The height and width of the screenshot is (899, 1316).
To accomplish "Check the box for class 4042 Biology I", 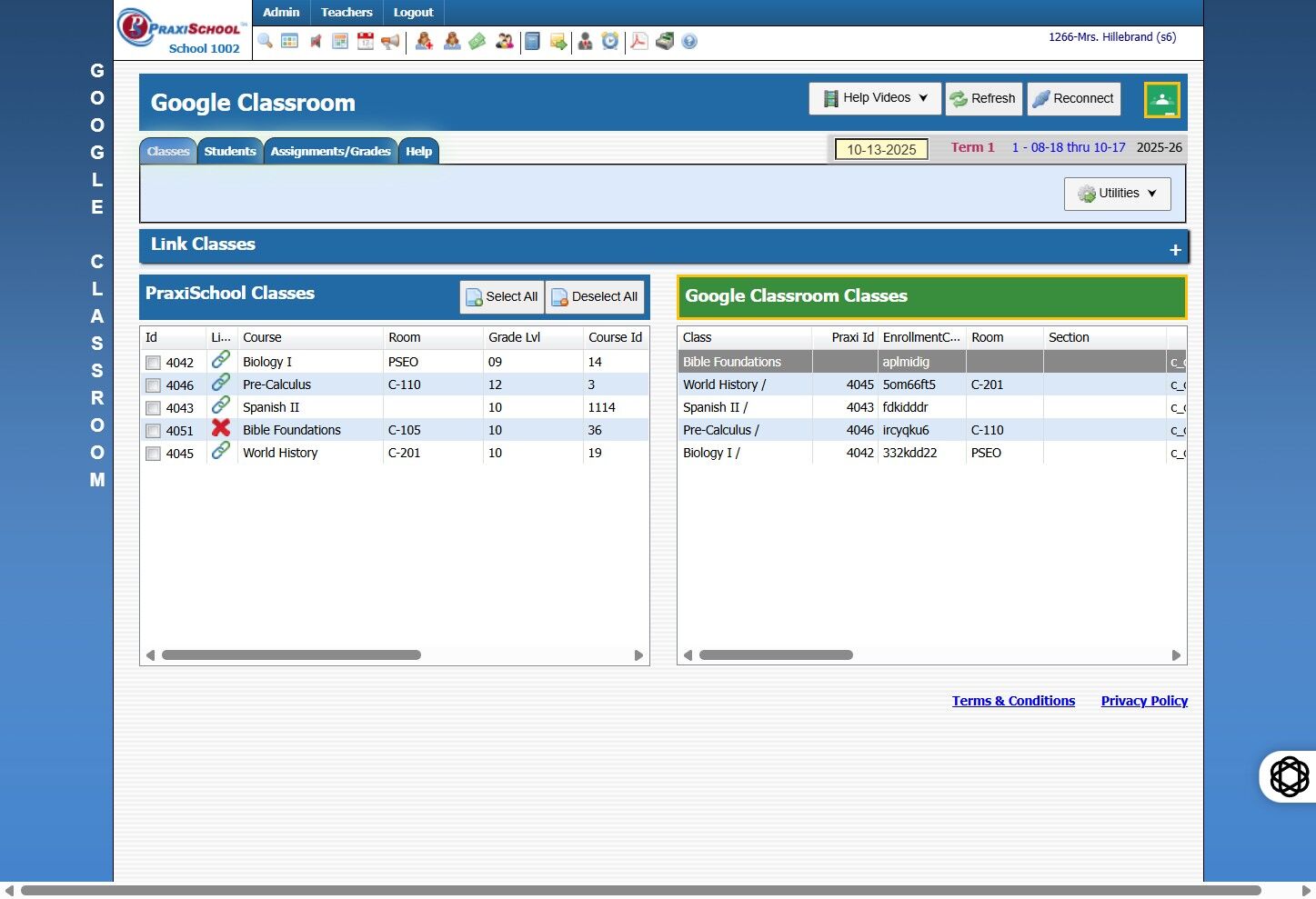I will point(154,363).
